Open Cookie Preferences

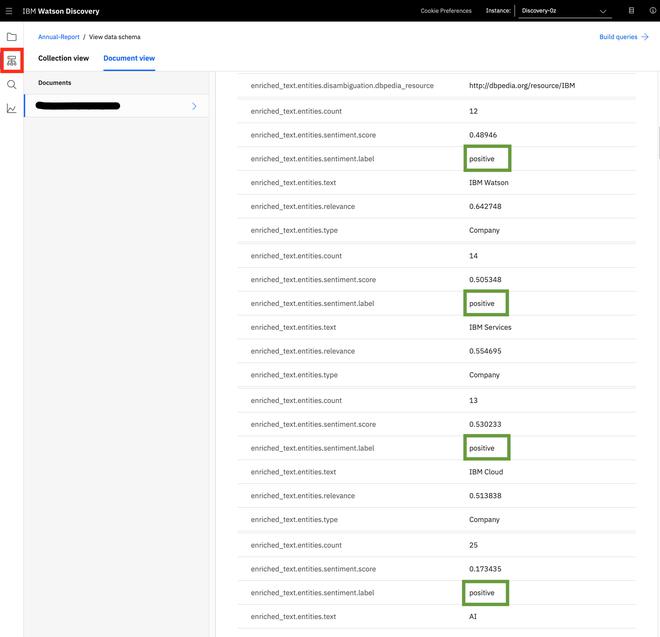tap(446, 11)
